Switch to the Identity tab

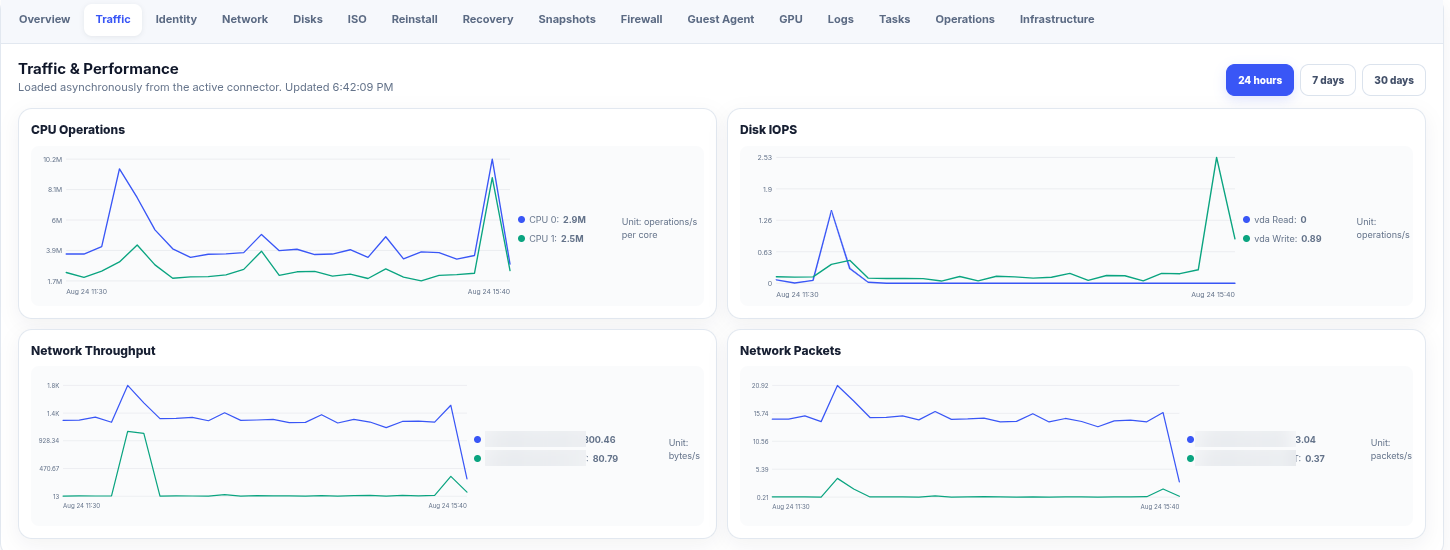pyautogui.click(x=176, y=19)
